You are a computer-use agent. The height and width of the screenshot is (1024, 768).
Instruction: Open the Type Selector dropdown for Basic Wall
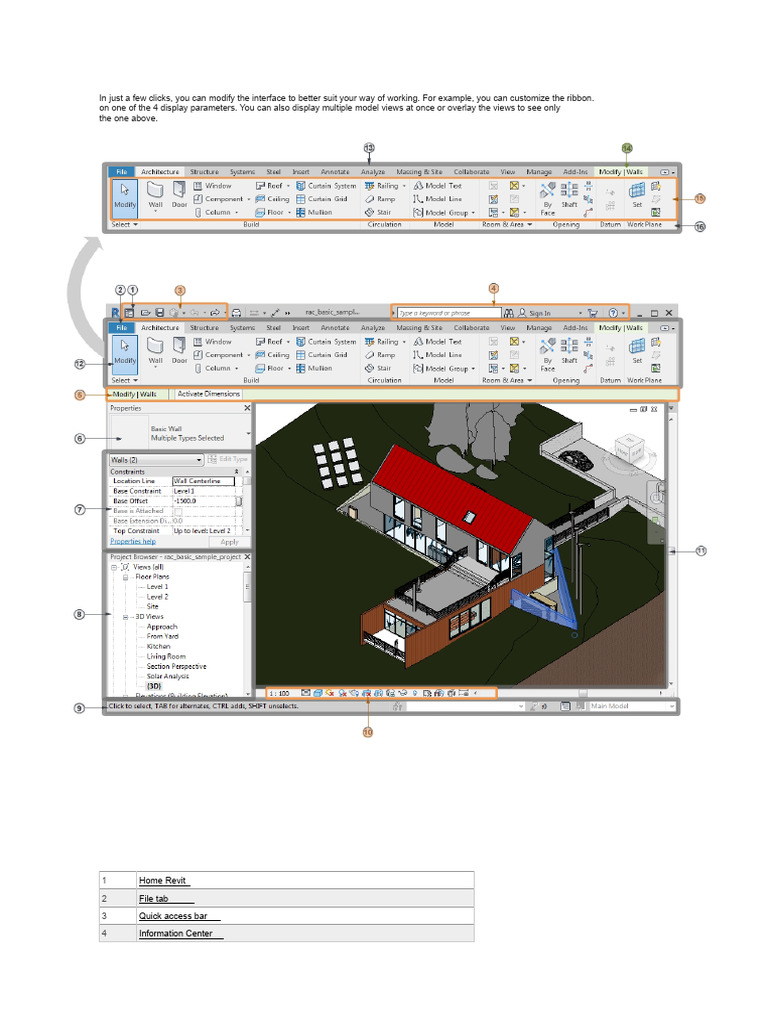pos(248,433)
